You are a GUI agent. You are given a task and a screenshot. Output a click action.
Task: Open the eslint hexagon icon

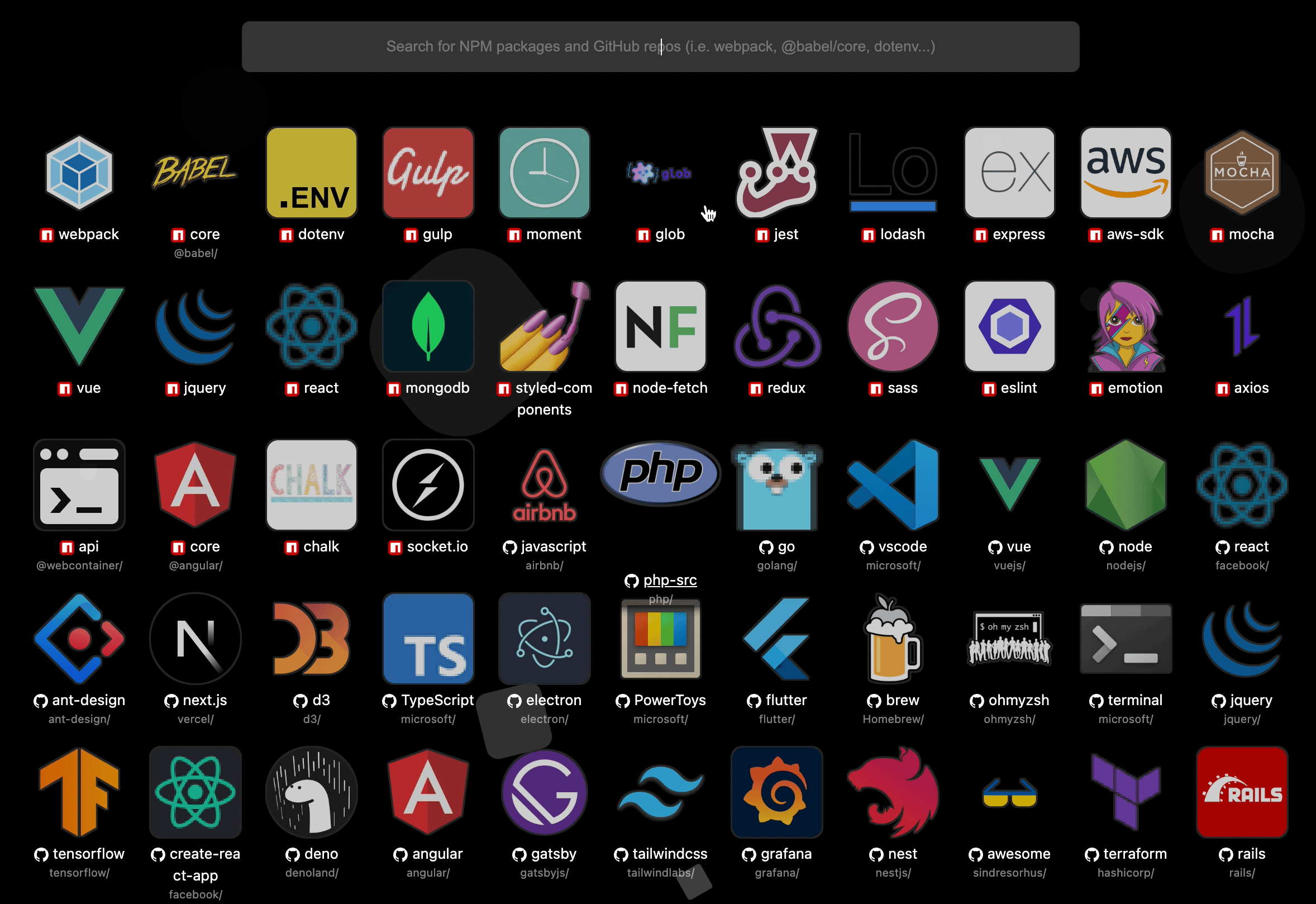coord(1010,326)
